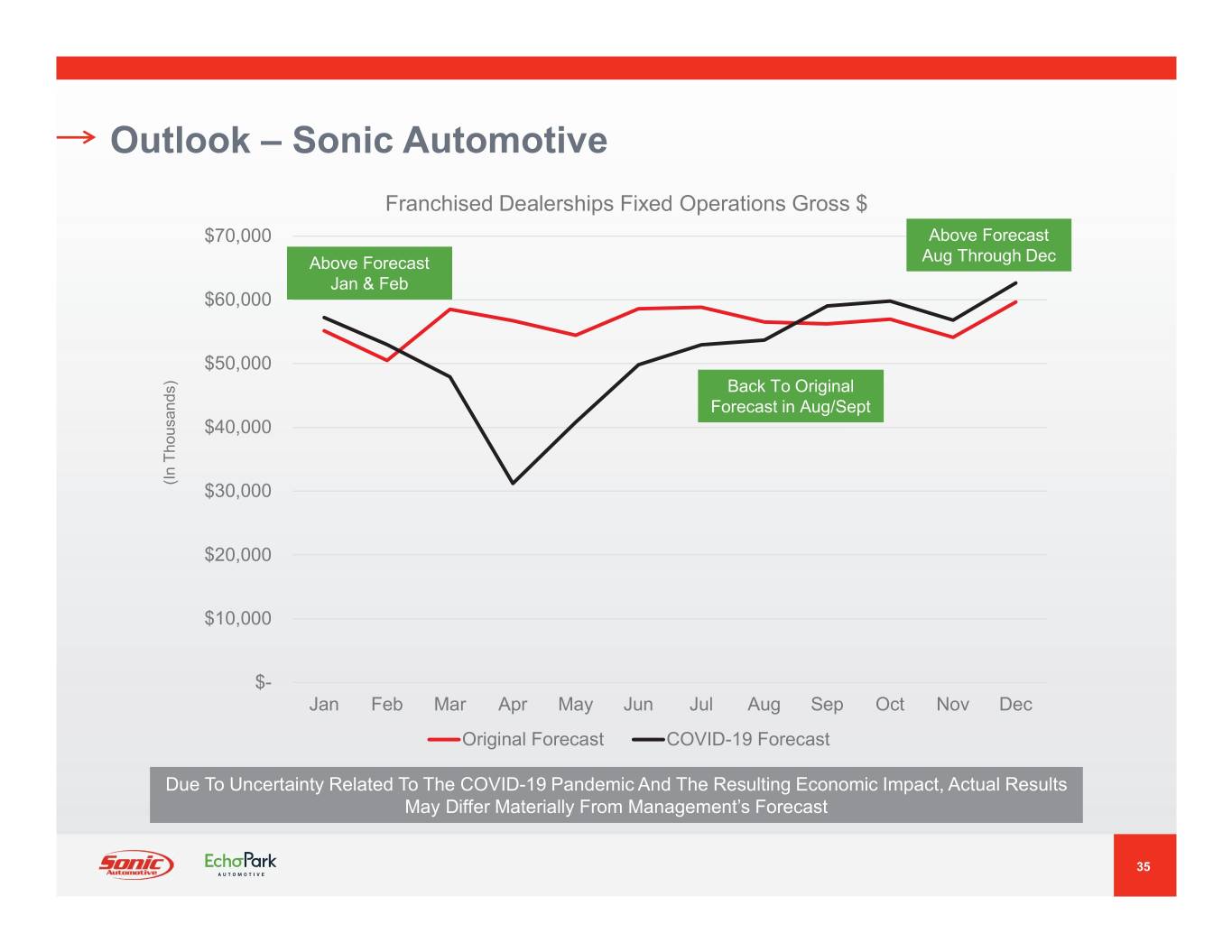Image resolution: width=1232 pixels, height=952 pixels.
Task: Click the red Original Forecast legend line
Action: (444, 740)
